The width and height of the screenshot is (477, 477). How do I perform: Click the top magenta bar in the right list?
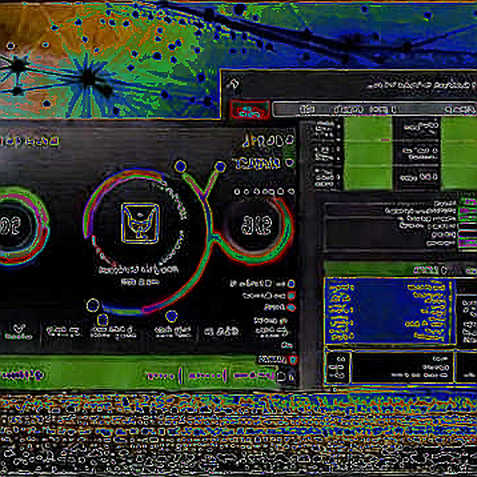click(468, 202)
